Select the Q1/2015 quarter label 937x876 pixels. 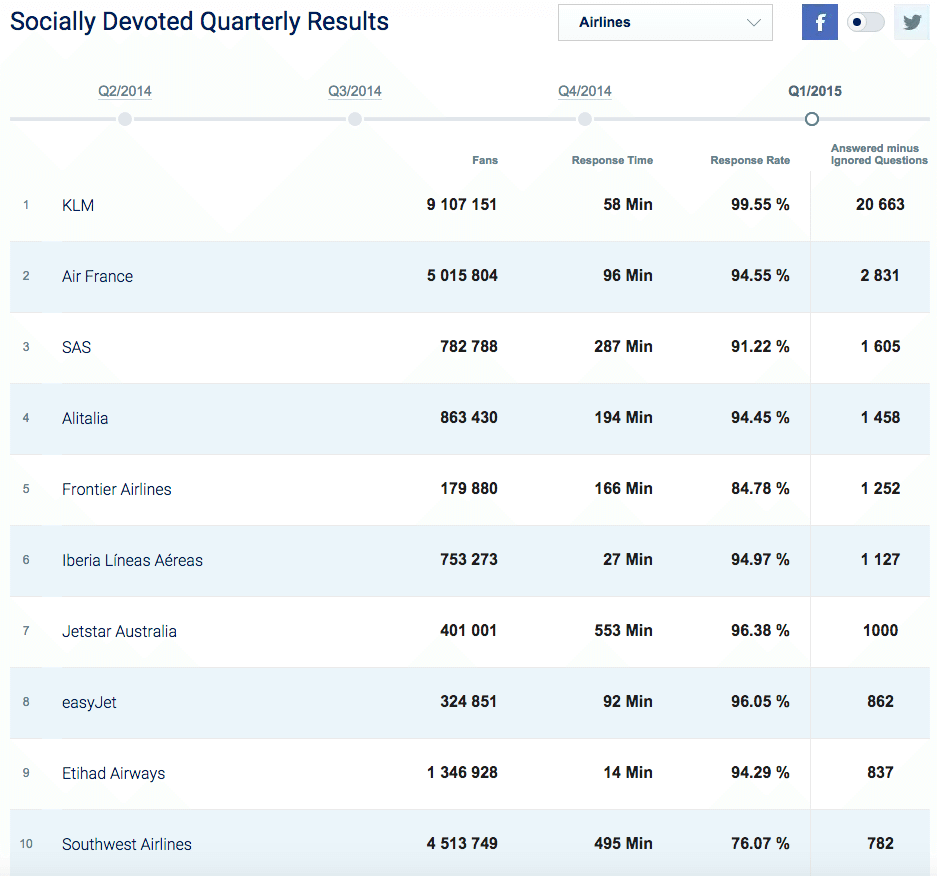pos(815,91)
